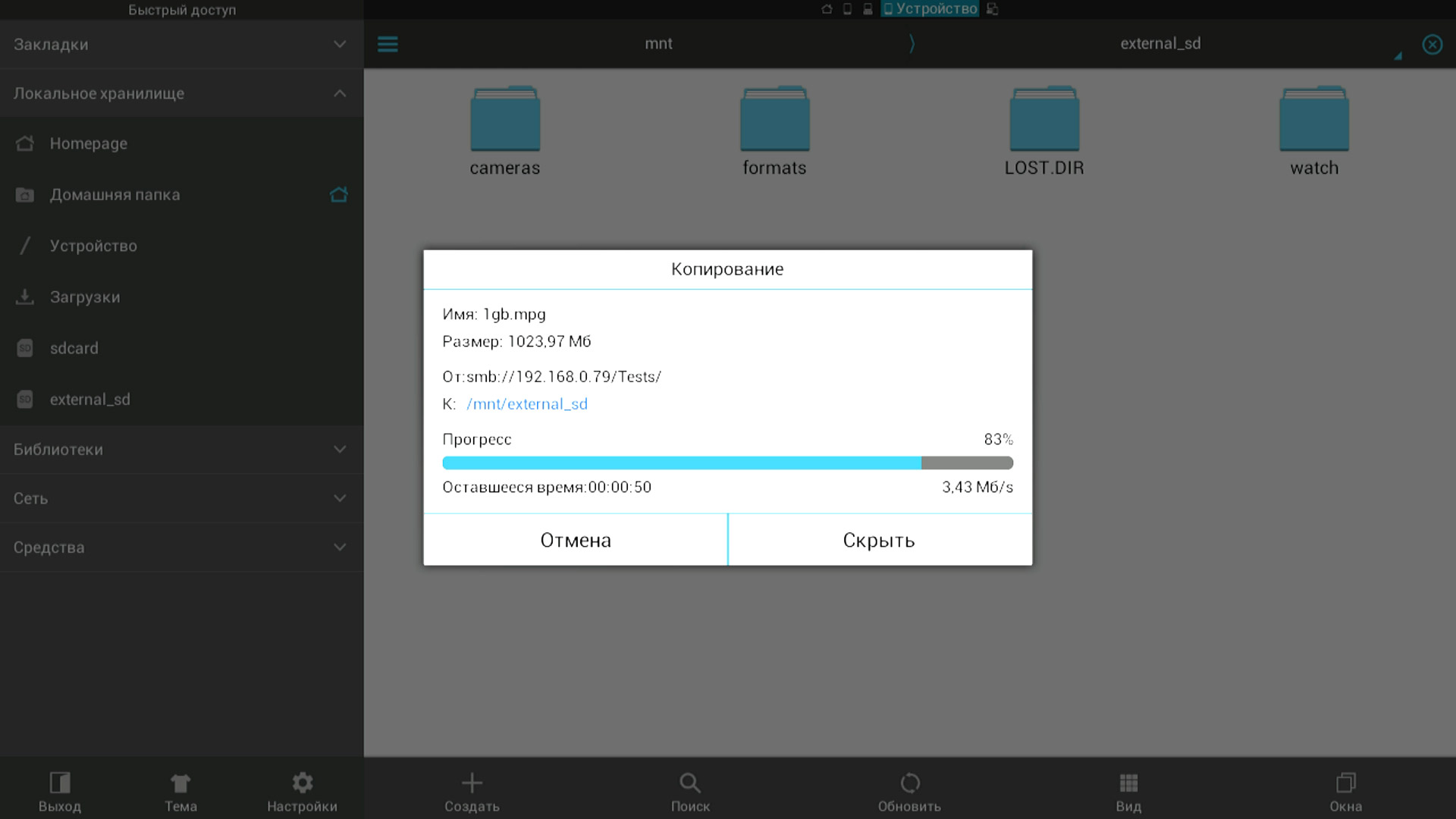Select the mnt breadcrumb path
Image resolution: width=1456 pixels, height=819 pixels.
click(658, 44)
